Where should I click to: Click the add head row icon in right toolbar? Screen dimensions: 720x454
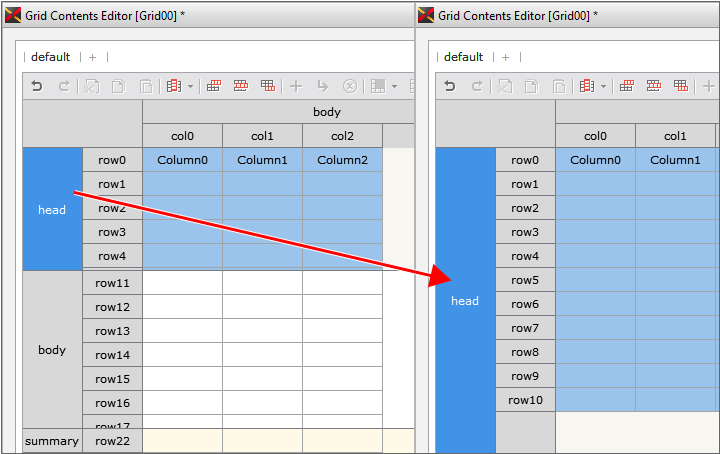click(627, 86)
